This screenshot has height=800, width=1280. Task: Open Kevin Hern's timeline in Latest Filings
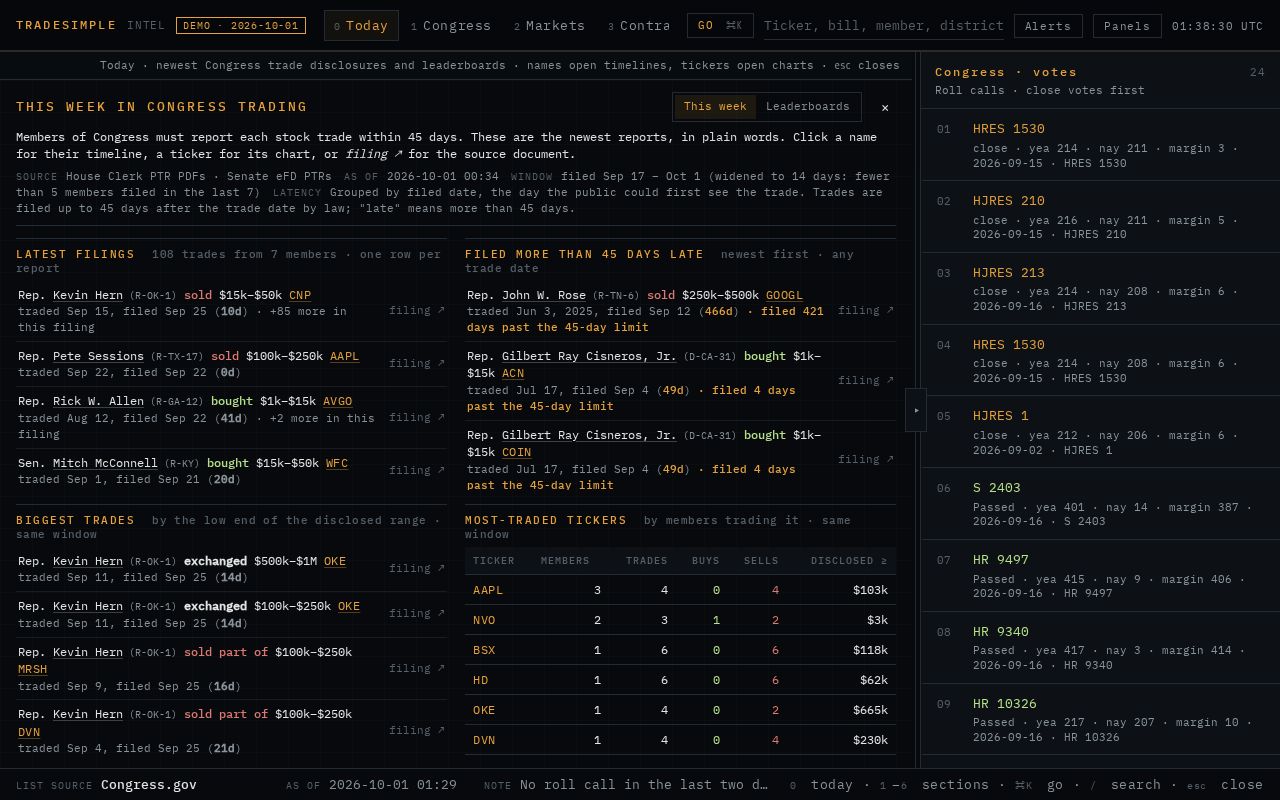click(88, 295)
